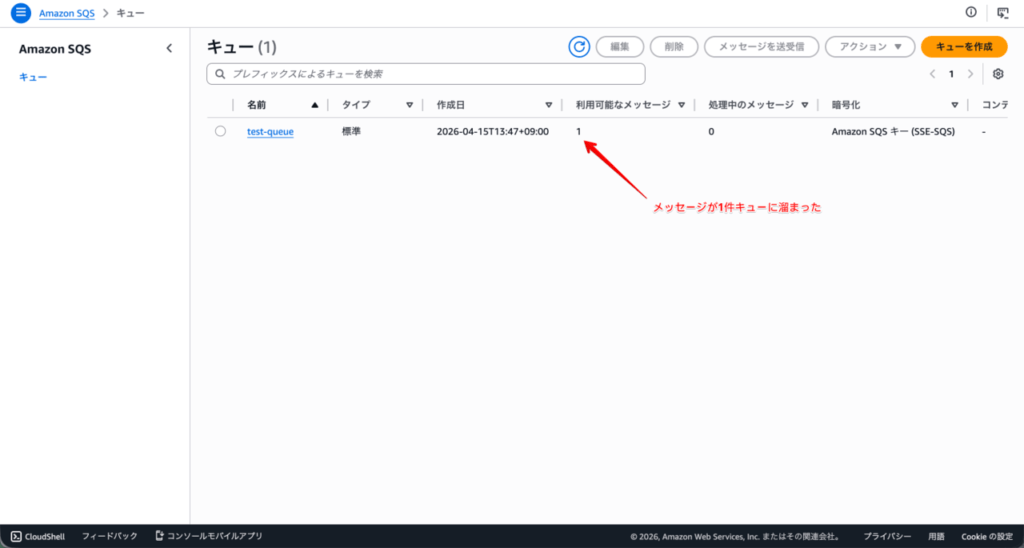Click the in-flight messages value 0

711,131
